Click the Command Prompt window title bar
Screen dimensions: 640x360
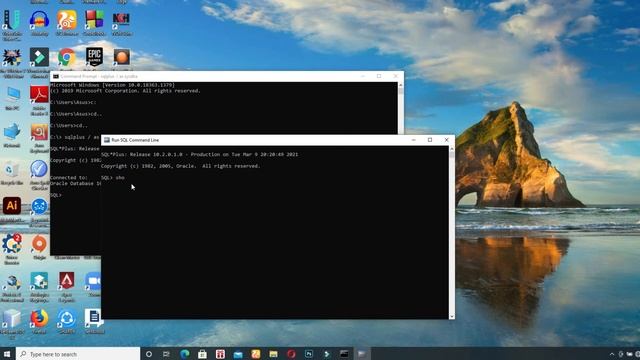pos(227,76)
